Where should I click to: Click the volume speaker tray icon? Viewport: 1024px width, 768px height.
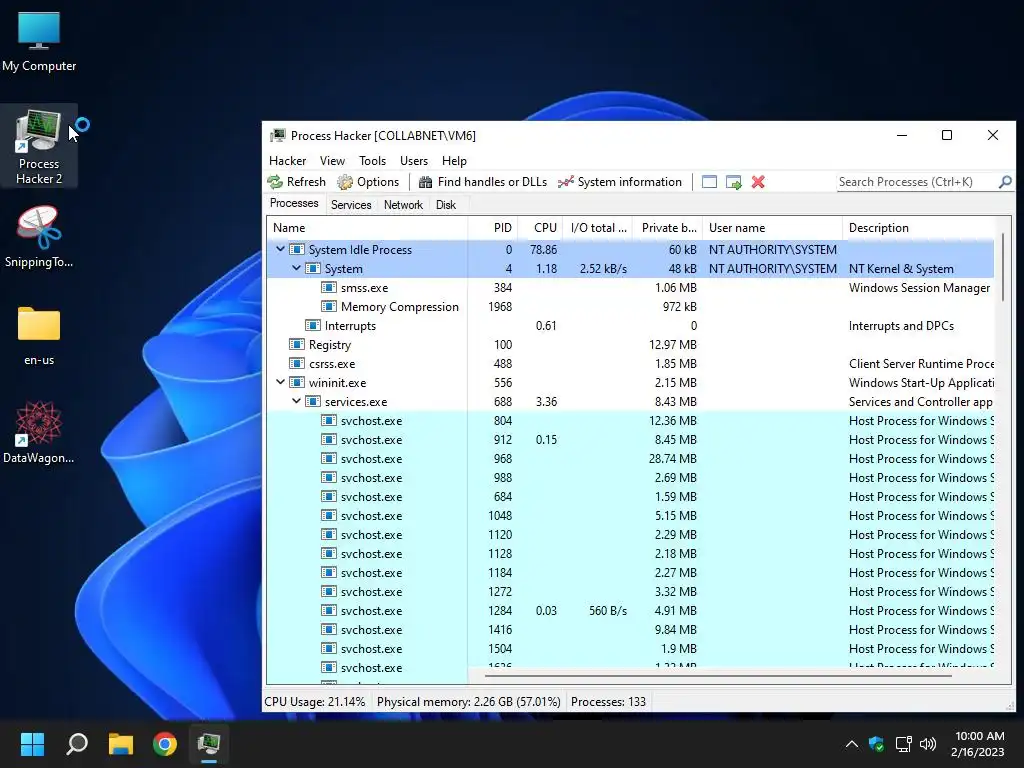tap(927, 744)
